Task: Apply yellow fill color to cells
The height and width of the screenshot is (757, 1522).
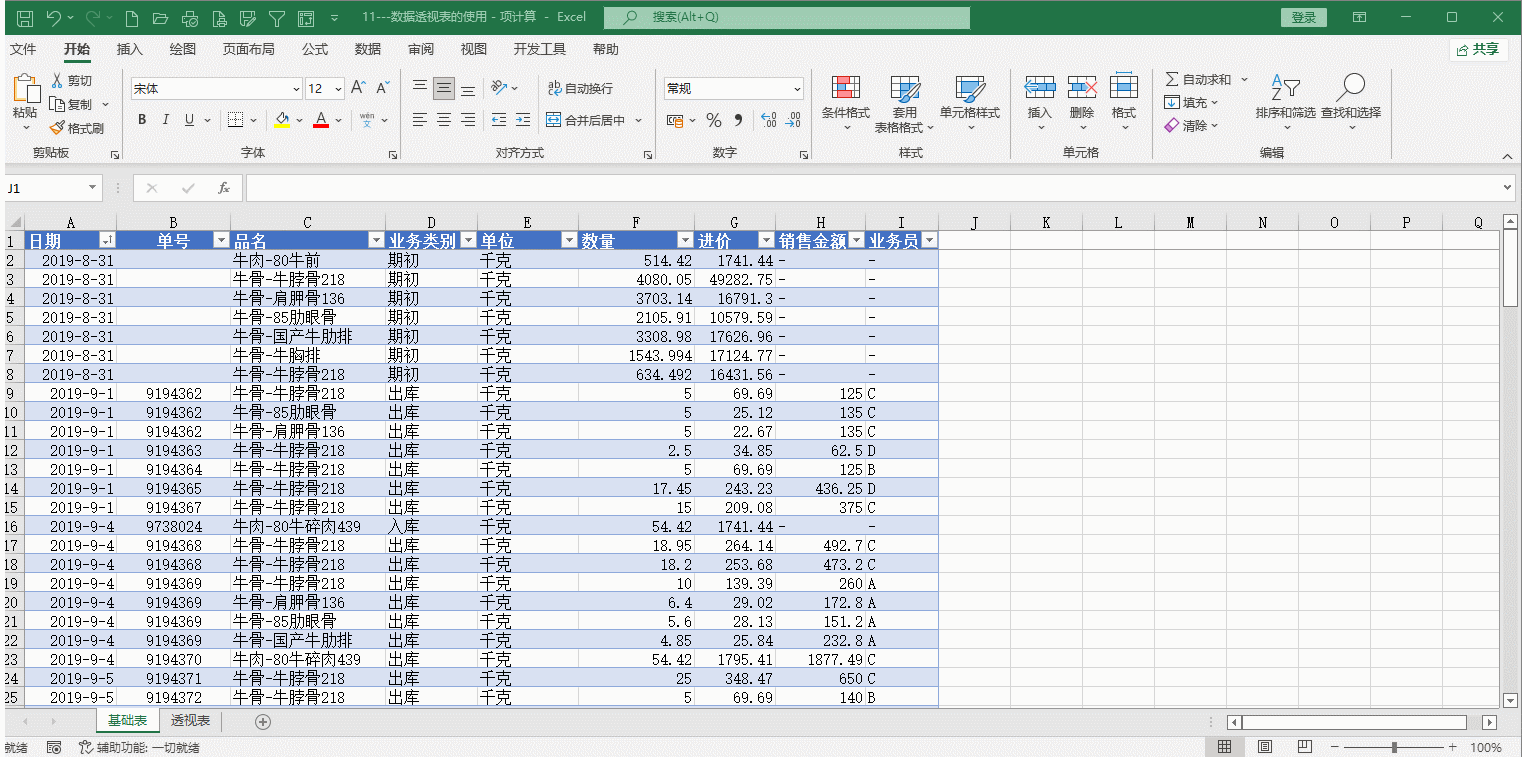Action: click(282, 120)
